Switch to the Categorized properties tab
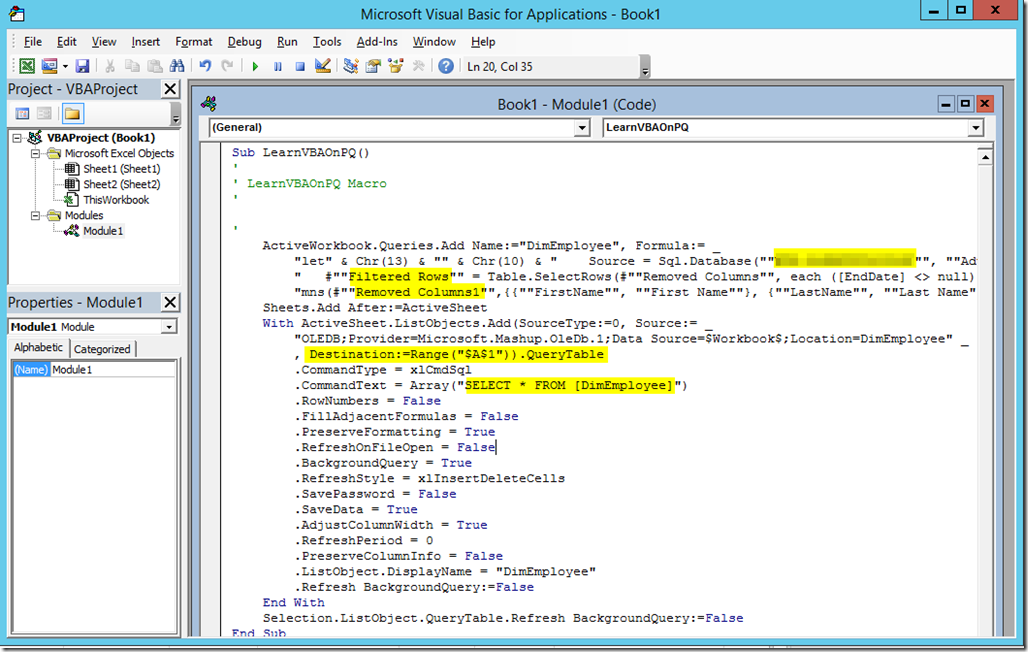The image size is (1028, 652). [x=102, y=349]
